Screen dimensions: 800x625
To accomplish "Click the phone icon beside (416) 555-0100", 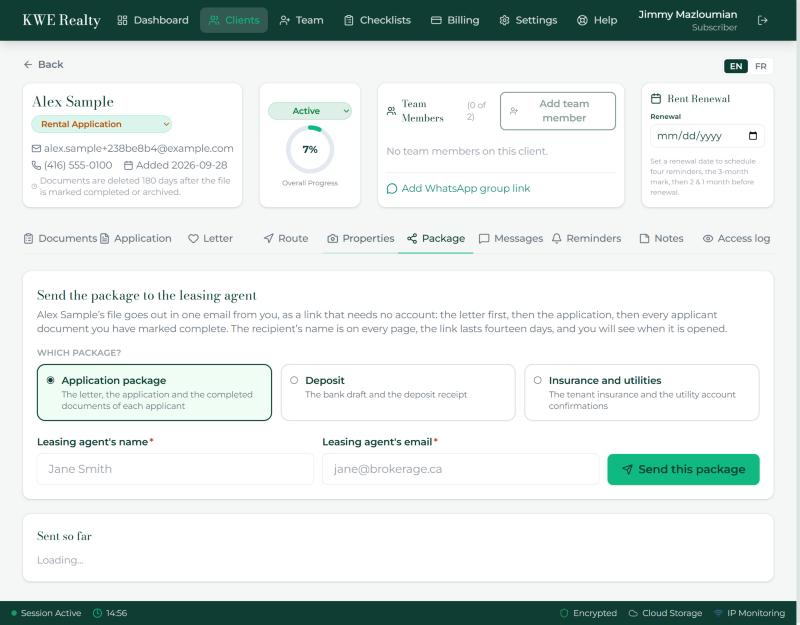I will coord(36,165).
